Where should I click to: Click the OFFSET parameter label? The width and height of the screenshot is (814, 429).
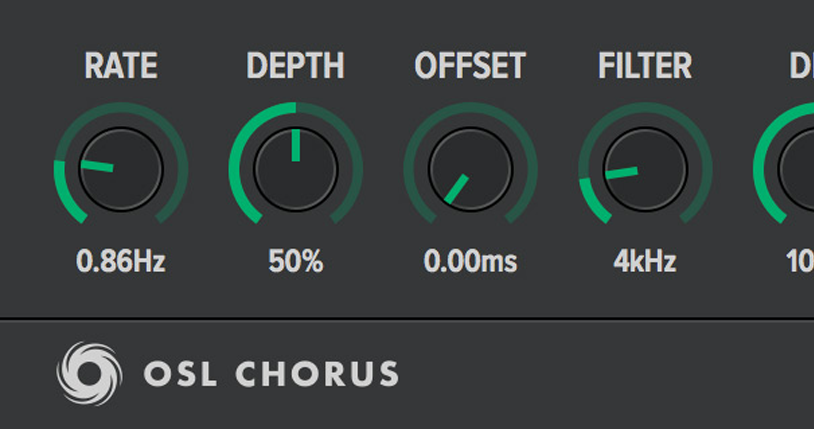click(470, 66)
